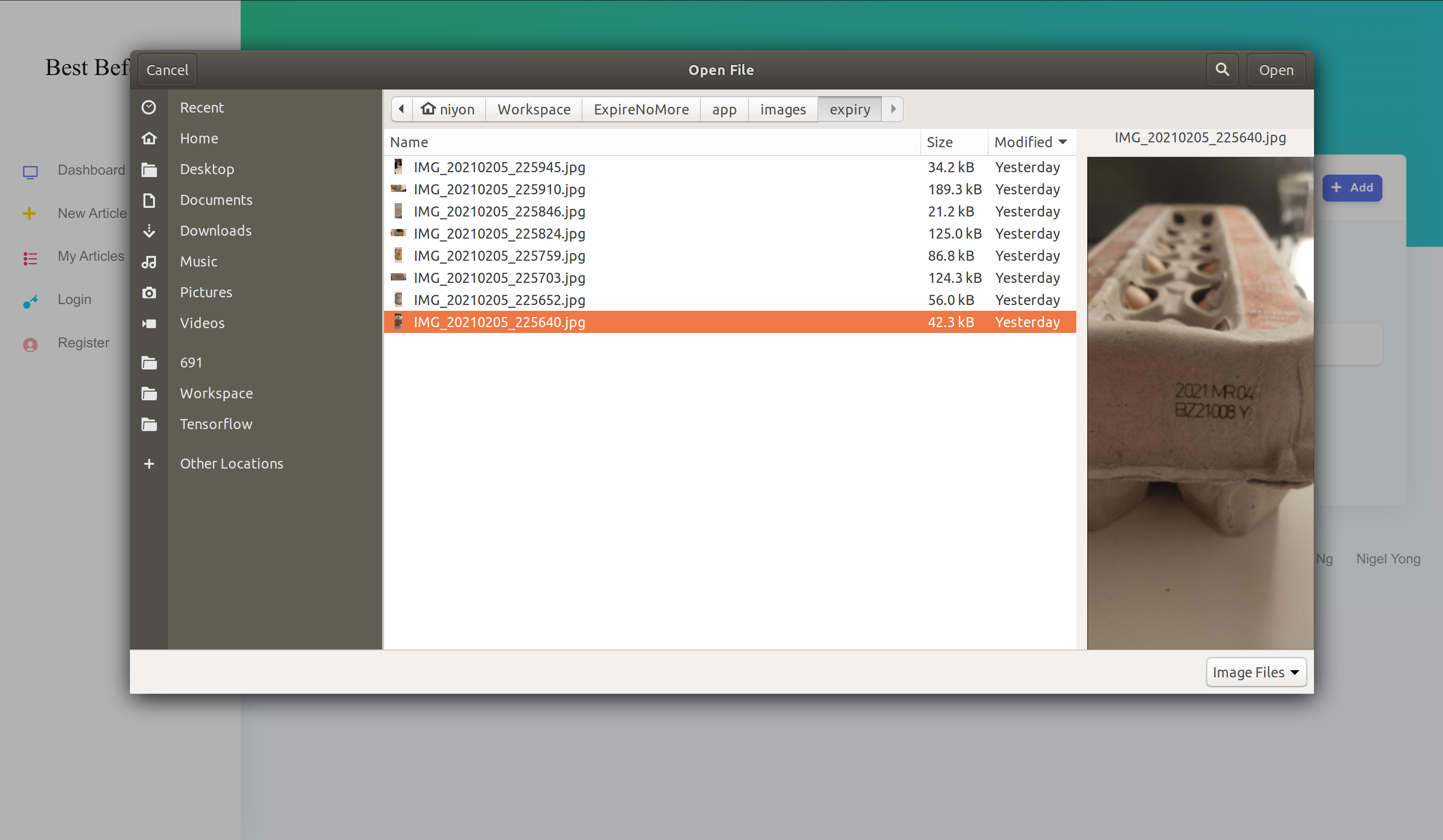Click the Documents file icon in sidebar
This screenshot has width=1443, height=840.
pyautogui.click(x=149, y=200)
